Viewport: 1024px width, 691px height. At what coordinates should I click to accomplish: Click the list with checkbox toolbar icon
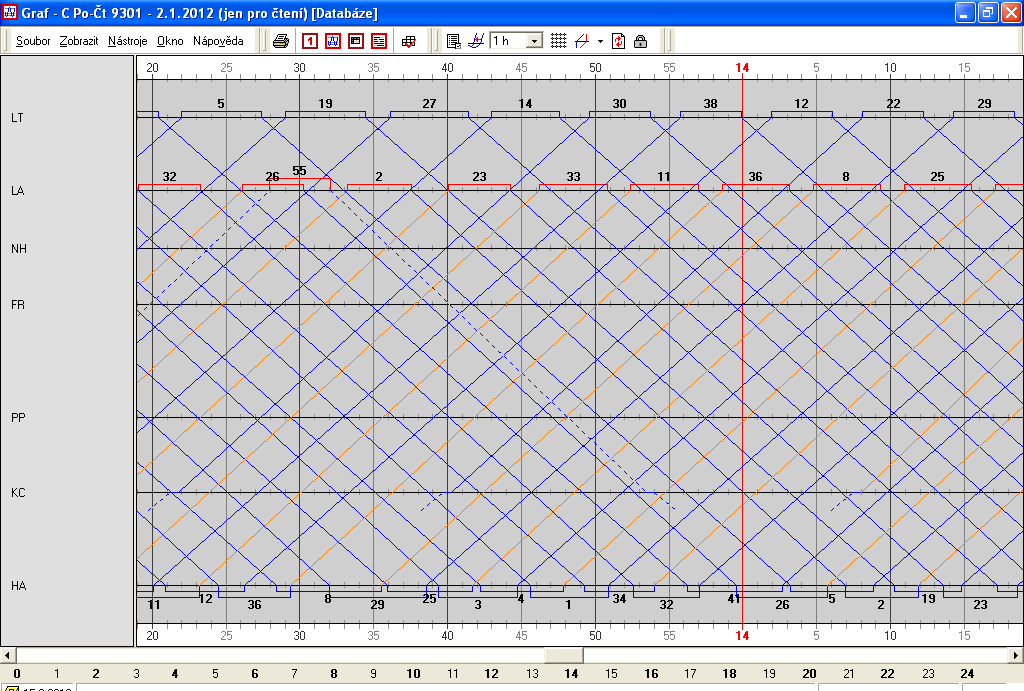[x=453, y=41]
